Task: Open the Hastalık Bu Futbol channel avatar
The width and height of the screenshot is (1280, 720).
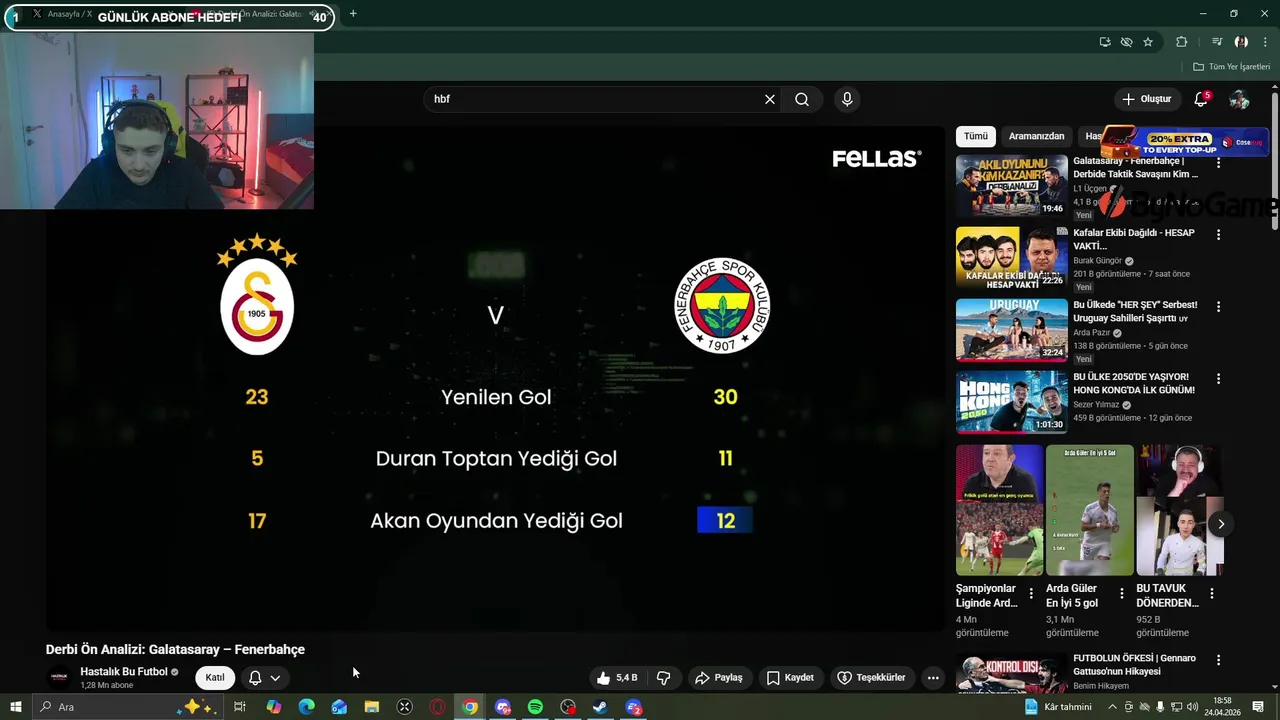Action: (x=59, y=678)
